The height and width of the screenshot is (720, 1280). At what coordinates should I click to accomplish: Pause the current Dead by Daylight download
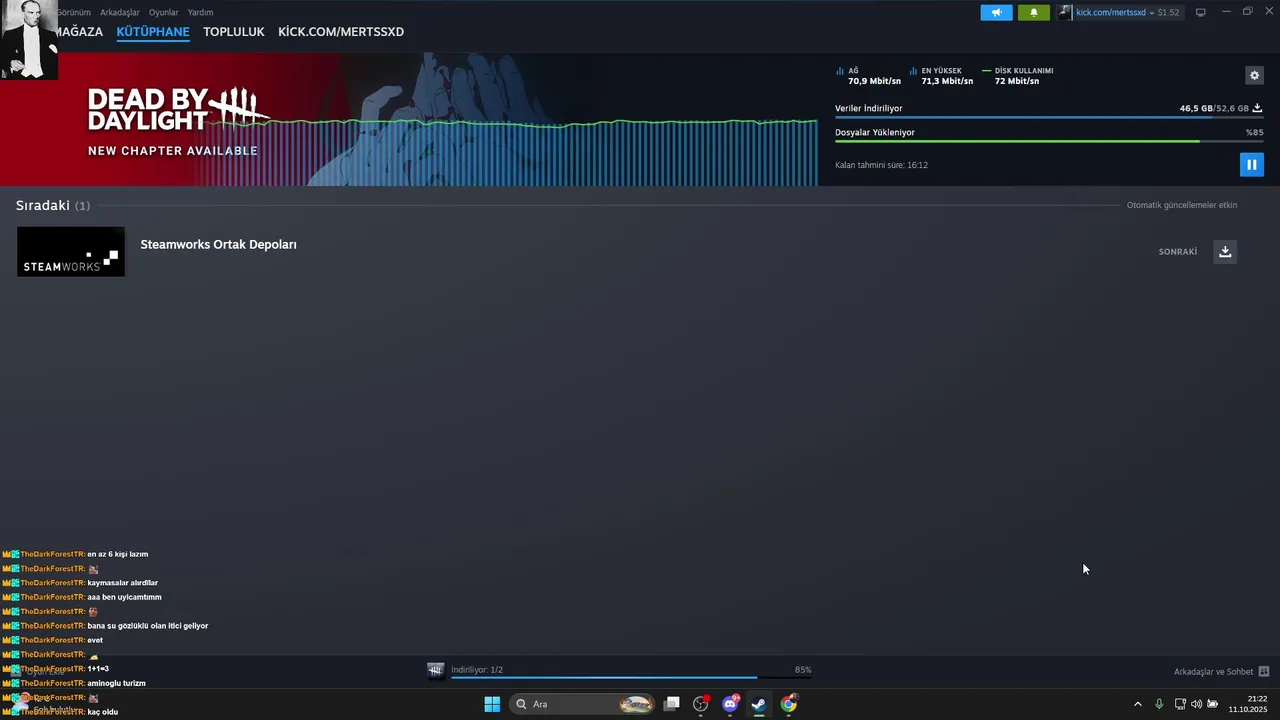1251,164
